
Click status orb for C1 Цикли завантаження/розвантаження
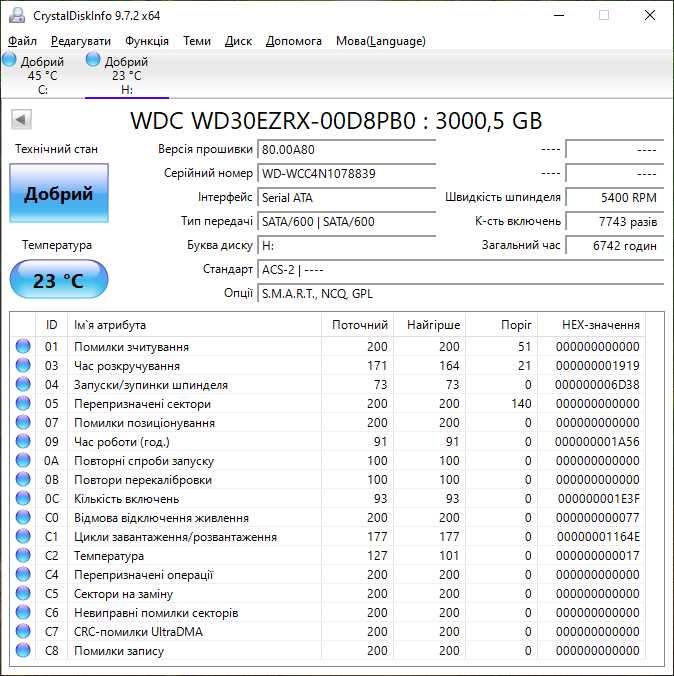(x=23, y=536)
